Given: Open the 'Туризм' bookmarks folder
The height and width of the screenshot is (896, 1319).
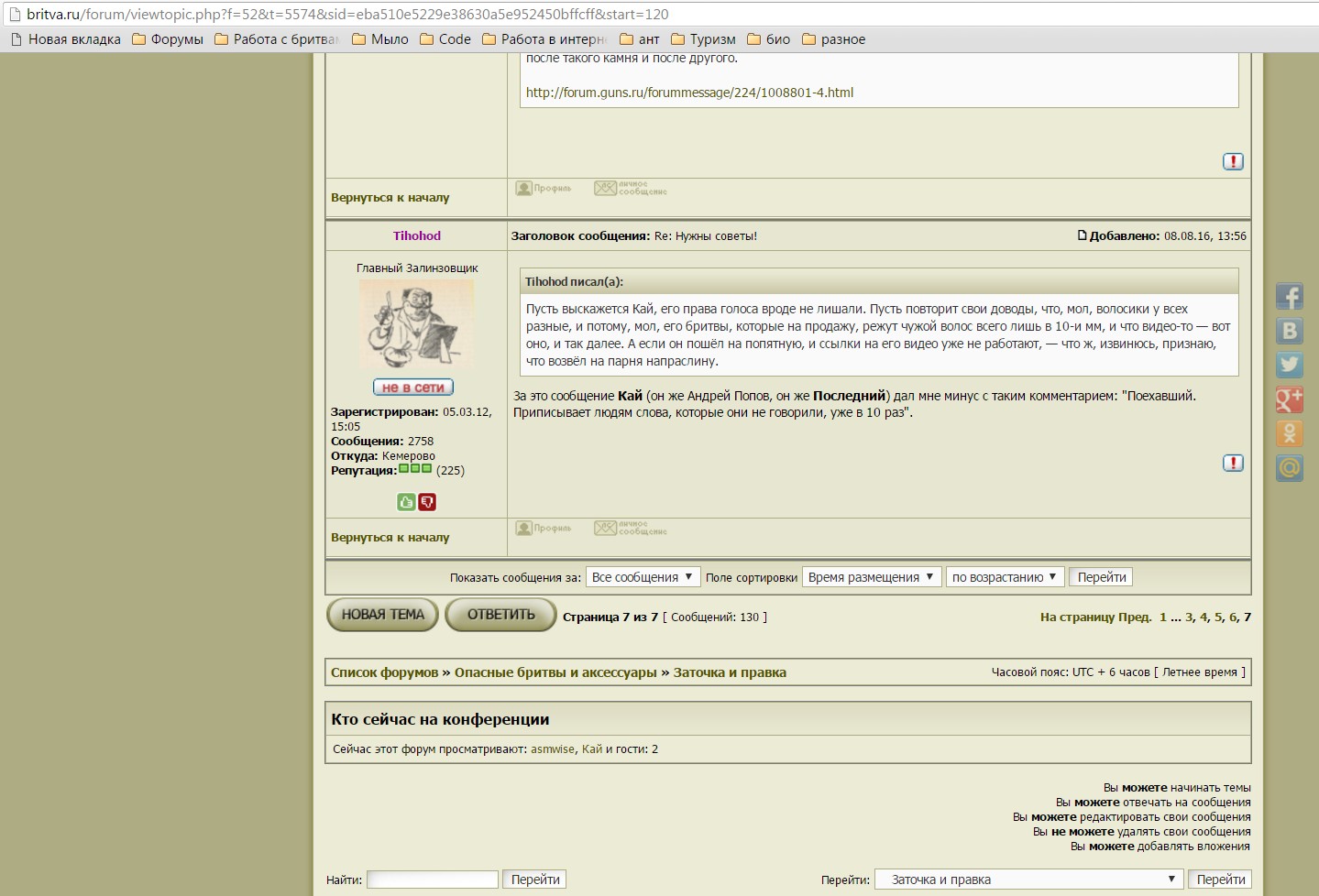Looking at the screenshot, I should (703, 39).
